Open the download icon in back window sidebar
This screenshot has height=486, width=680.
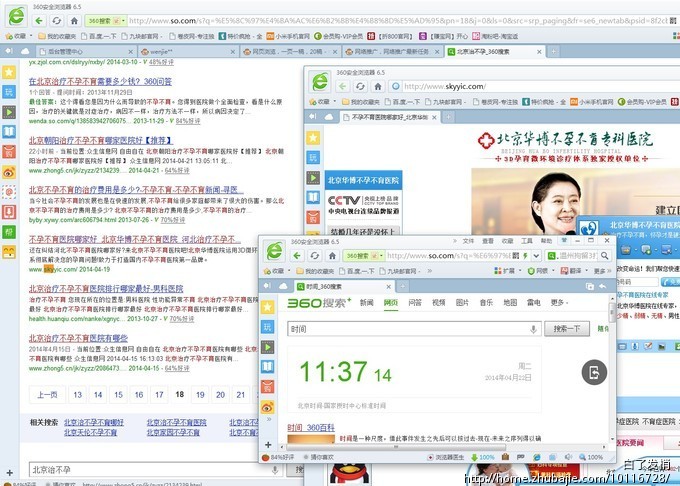pyautogui.click(x=9, y=212)
